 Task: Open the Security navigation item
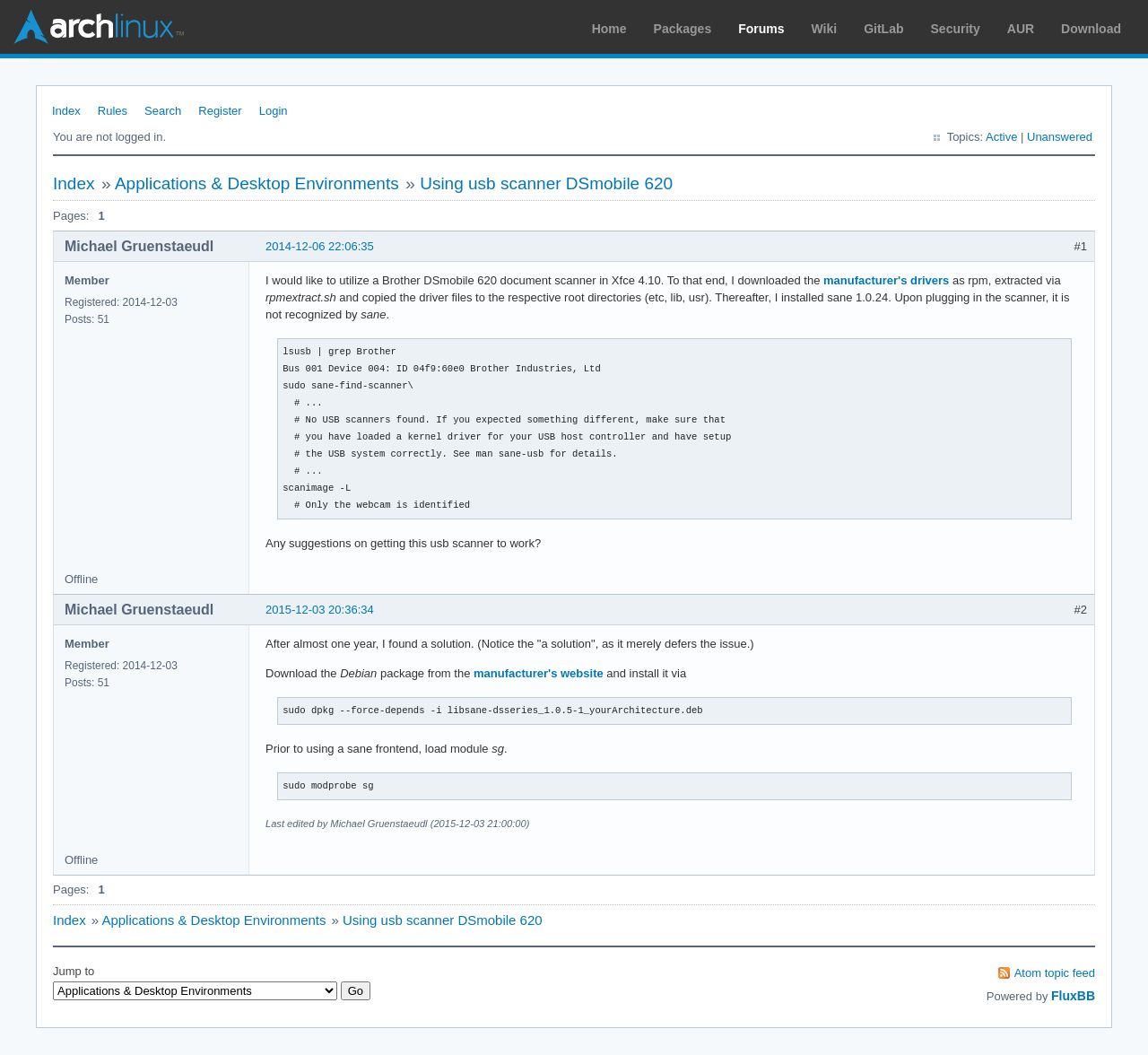click(954, 29)
